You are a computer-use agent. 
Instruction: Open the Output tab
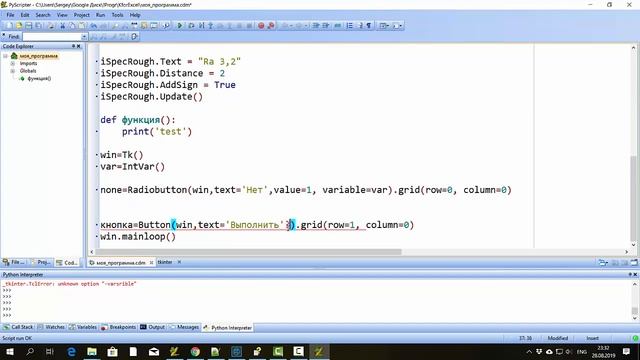[152, 327]
